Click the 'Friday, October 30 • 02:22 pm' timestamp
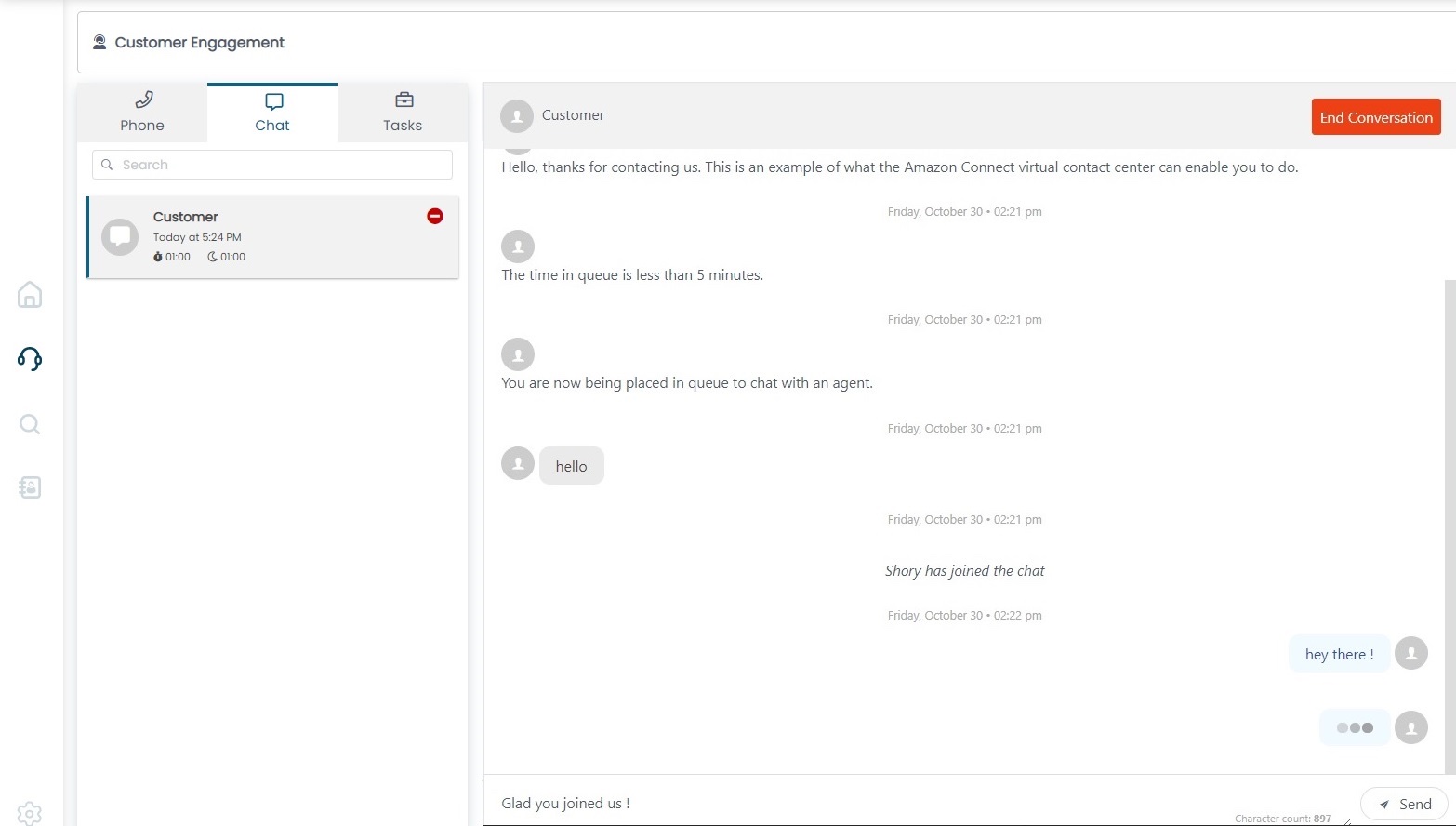The image size is (1456, 826). click(964, 616)
